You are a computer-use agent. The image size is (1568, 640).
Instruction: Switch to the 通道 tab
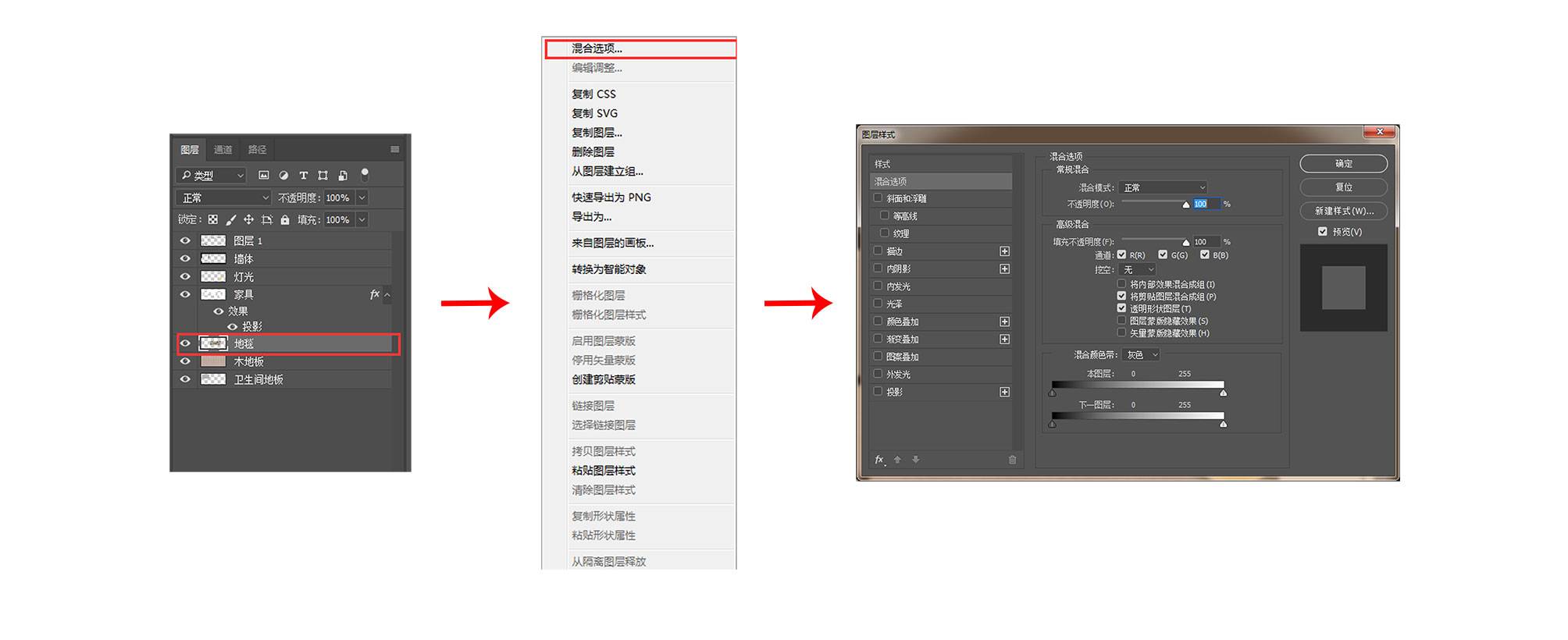coord(223,149)
